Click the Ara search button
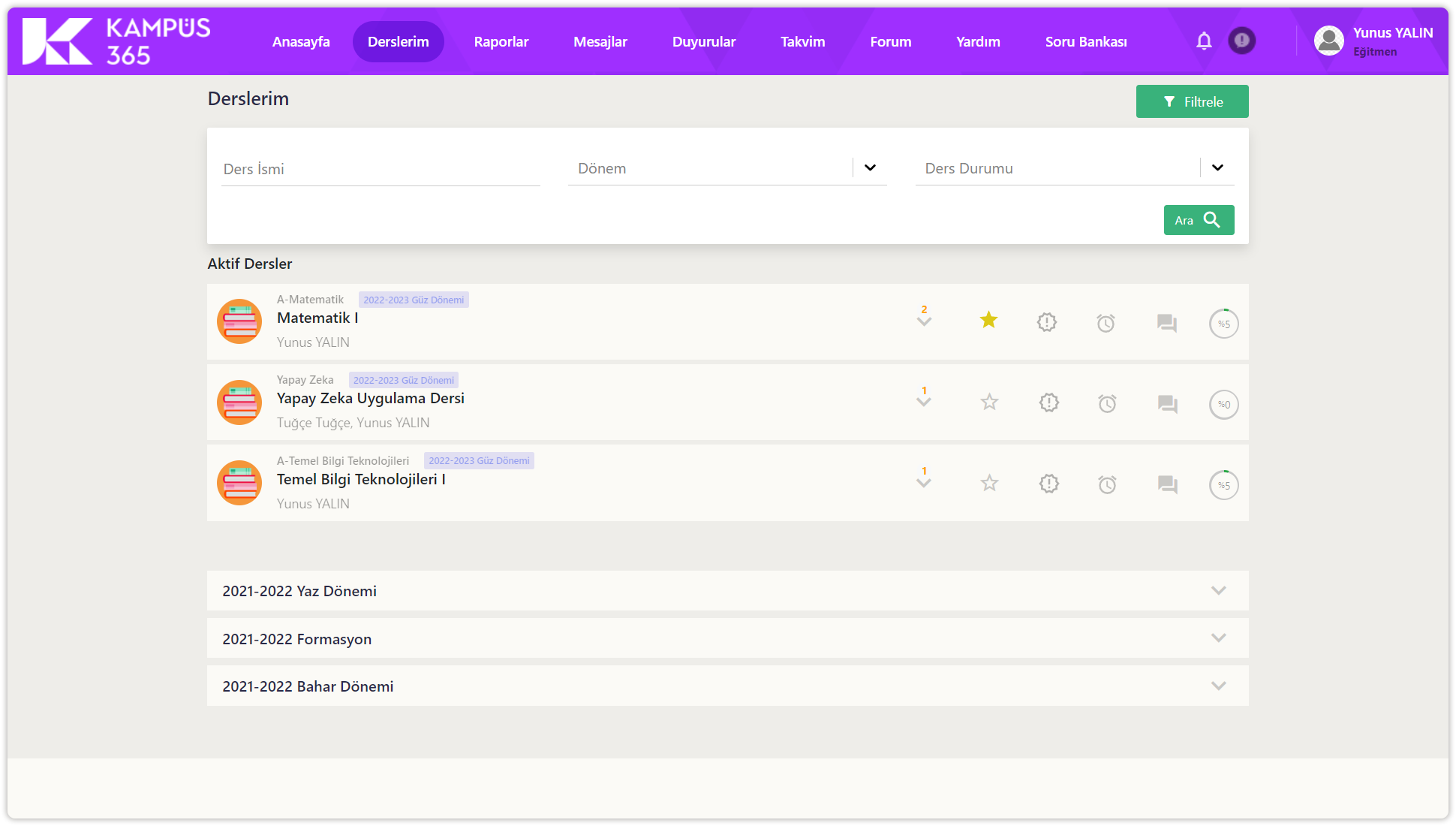The image size is (1456, 826). click(1199, 220)
